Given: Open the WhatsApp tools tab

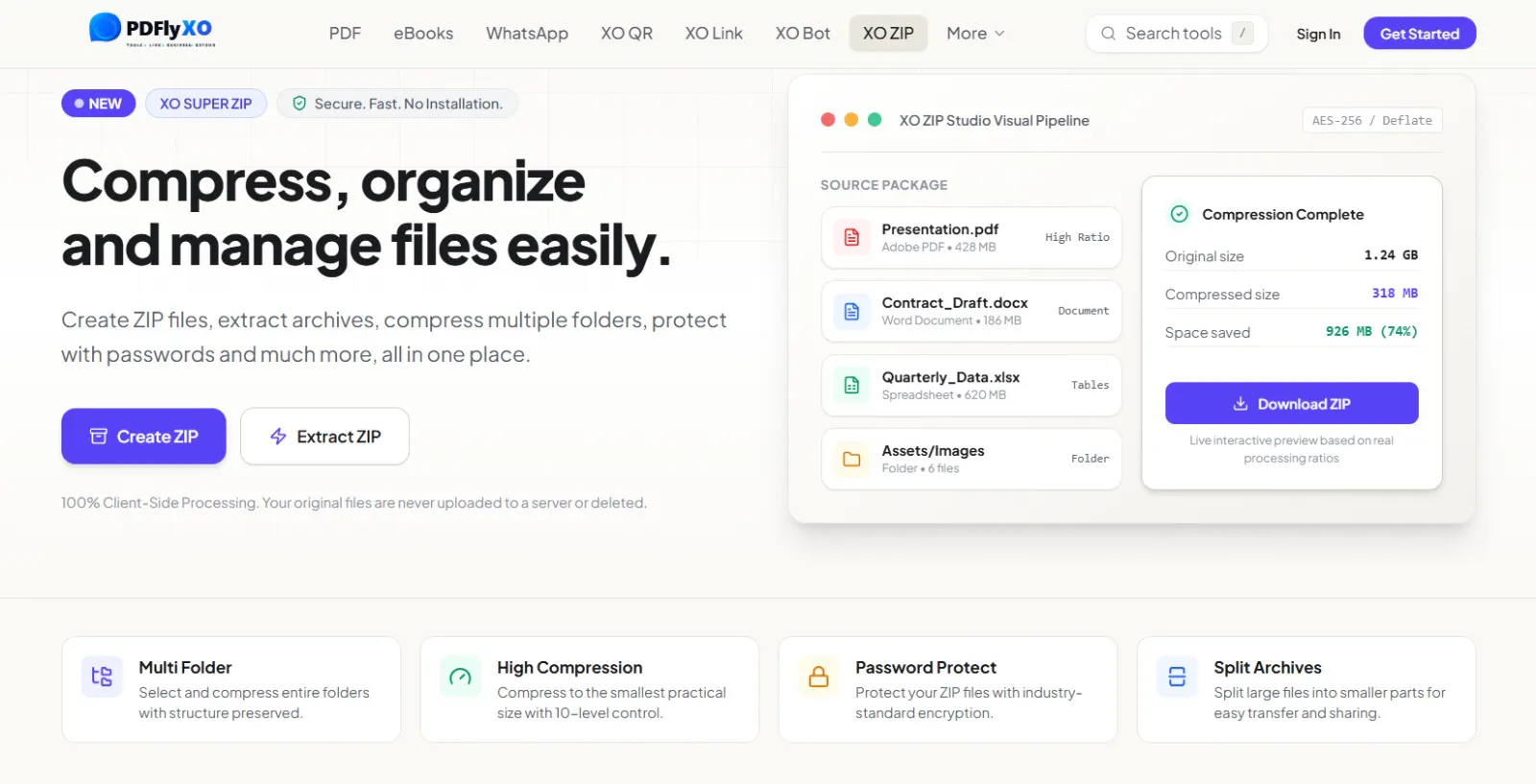Looking at the screenshot, I should [x=527, y=34].
